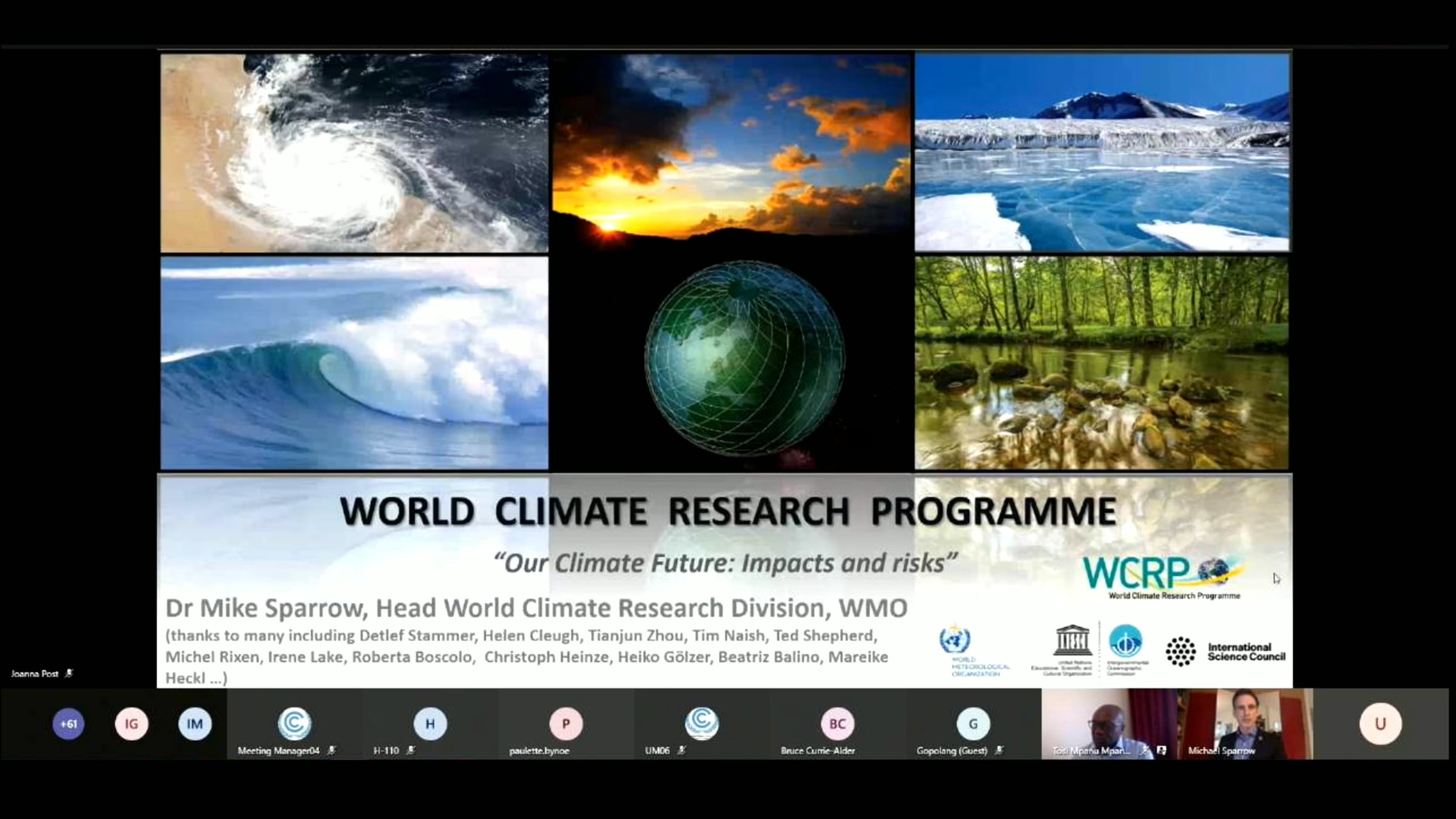Open the +61 more participants overflow badge

pos(69,724)
